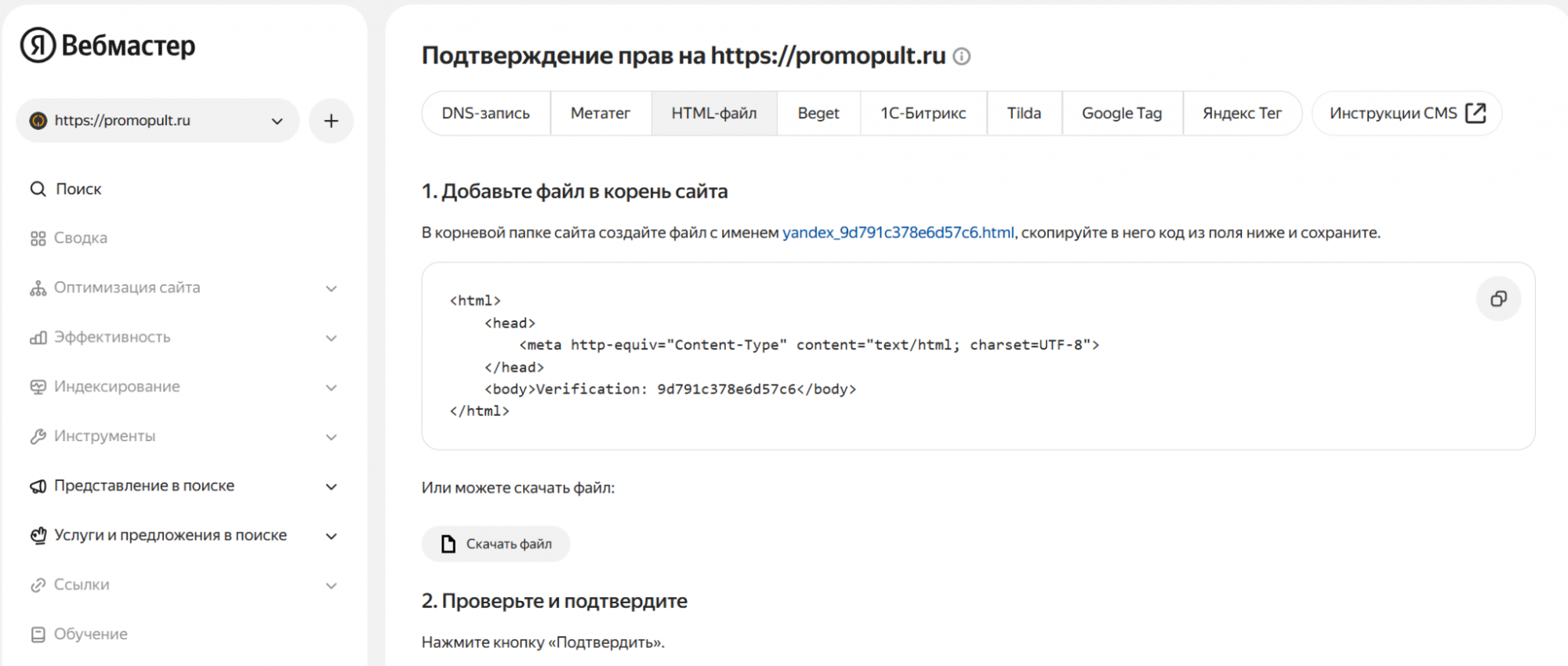The width and height of the screenshot is (1568, 666).
Task: Click the Yandex Я logo icon
Action: click(38, 45)
